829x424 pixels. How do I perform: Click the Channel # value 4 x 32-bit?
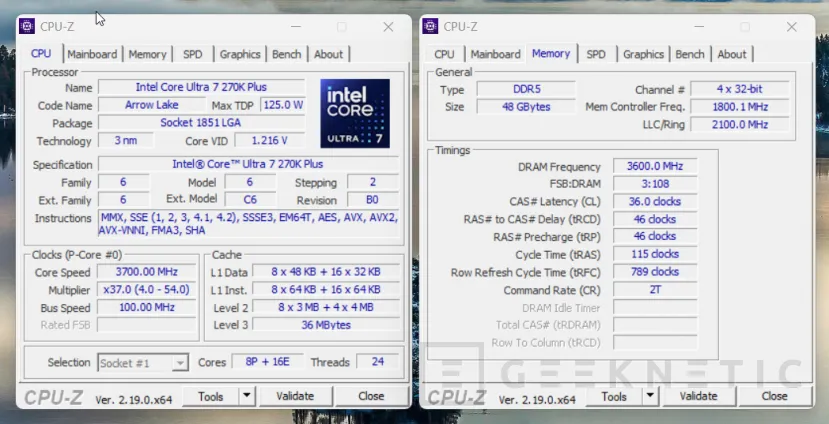point(740,89)
